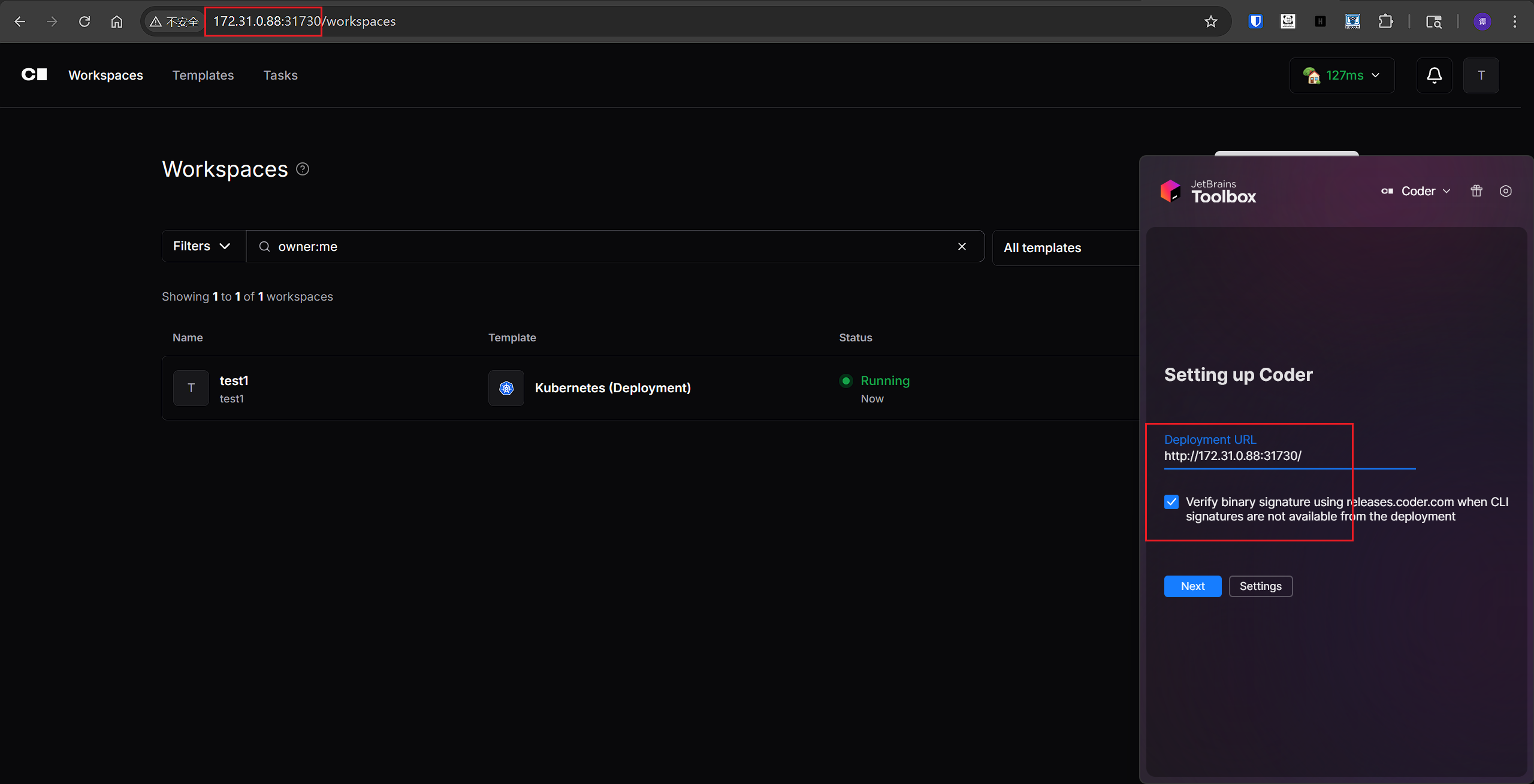This screenshot has width=1534, height=784.
Task: Open the Toolbox settings hexagon icon
Action: (x=1505, y=191)
